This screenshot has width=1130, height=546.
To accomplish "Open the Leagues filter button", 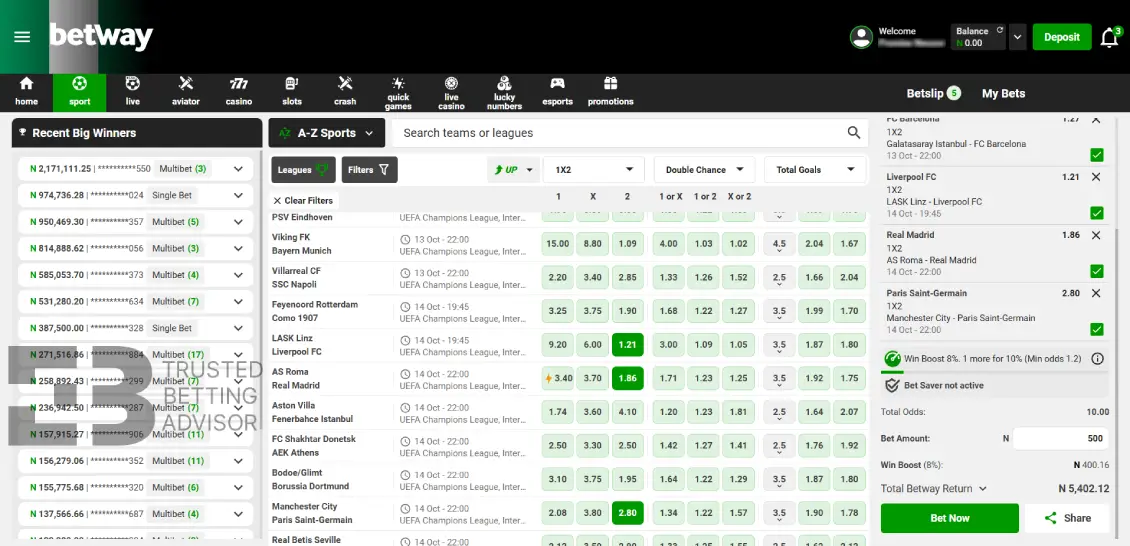I will pyautogui.click(x=303, y=170).
